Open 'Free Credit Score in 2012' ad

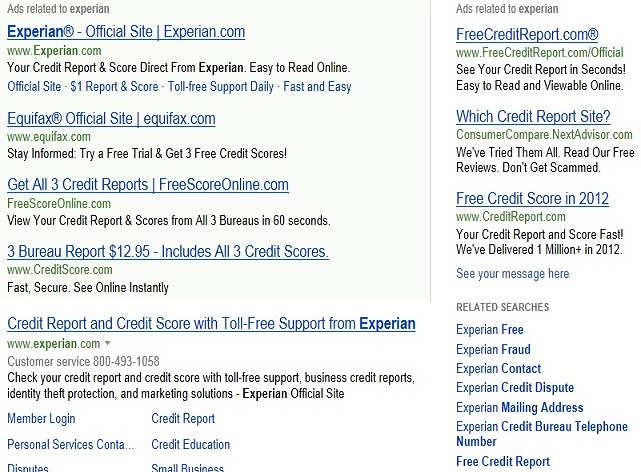click(x=532, y=199)
